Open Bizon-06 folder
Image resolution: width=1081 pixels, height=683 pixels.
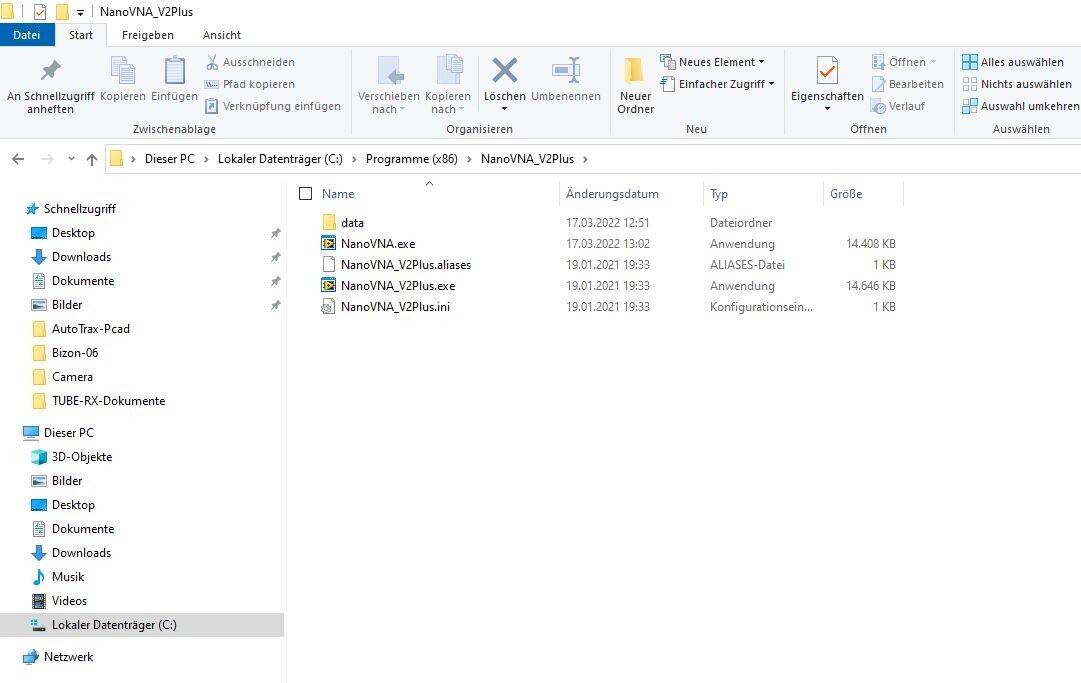(x=74, y=353)
